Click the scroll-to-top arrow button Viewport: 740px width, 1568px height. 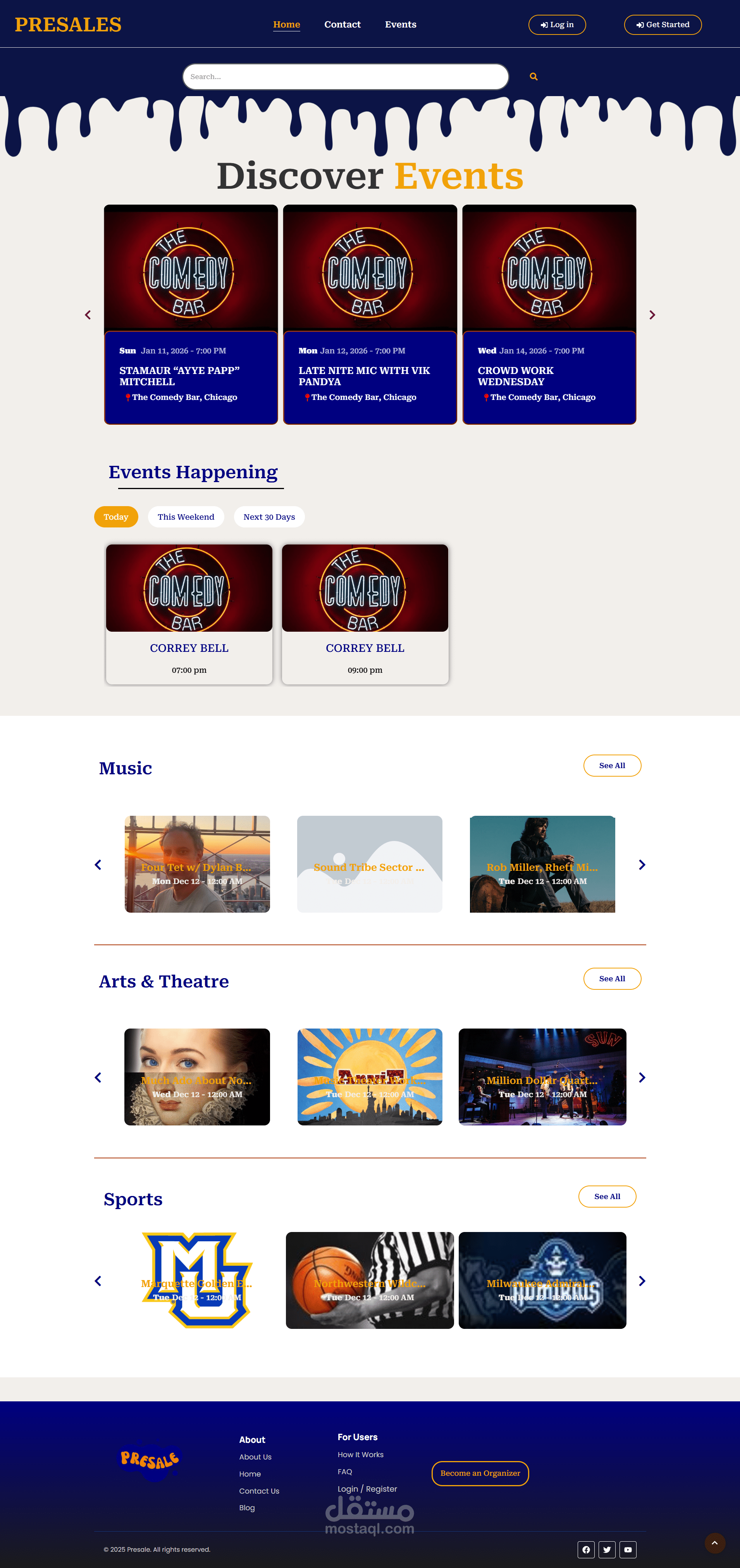coord(714,1542)
